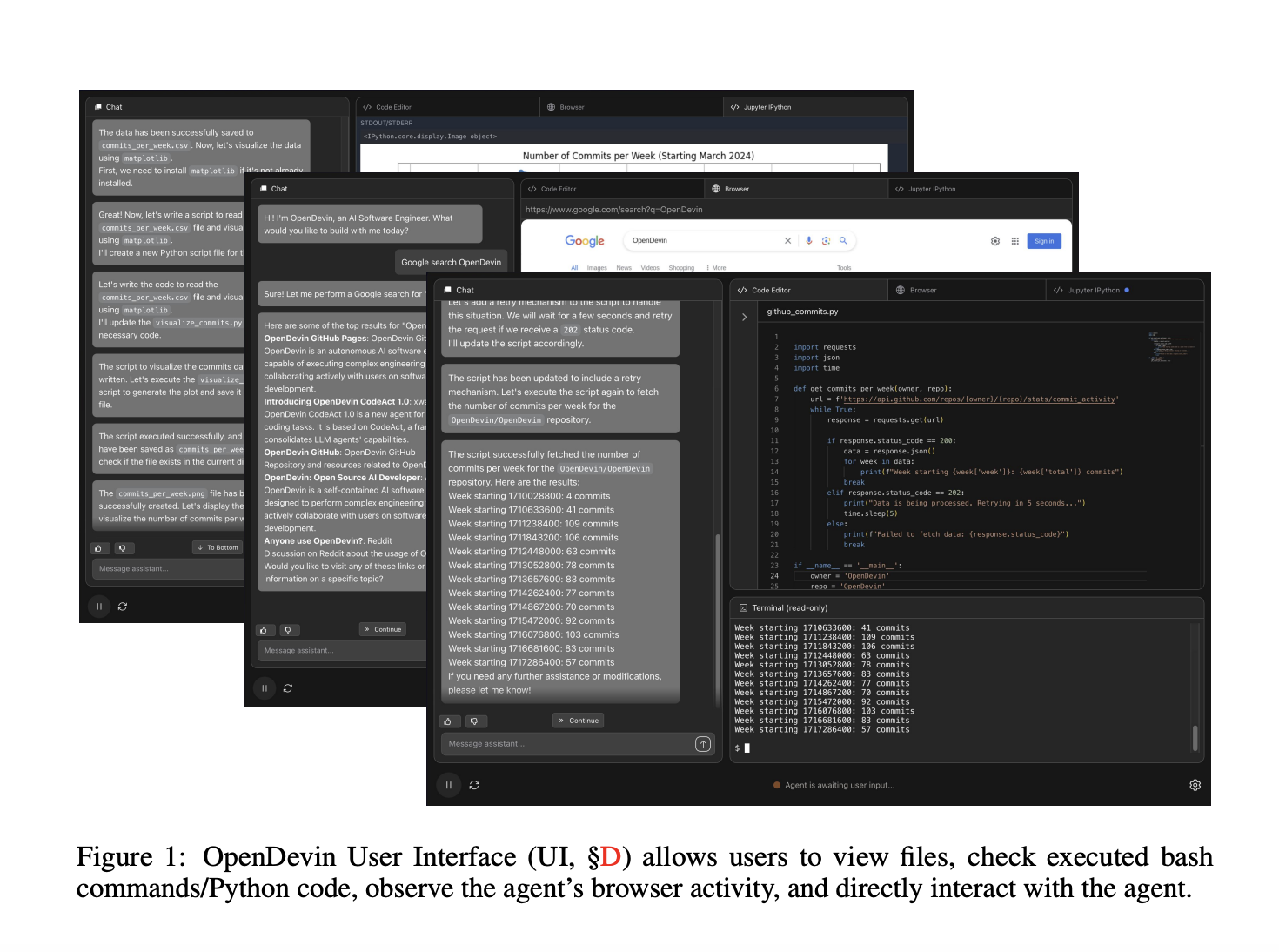Open the Google apps grid icon

[1015, 241]
